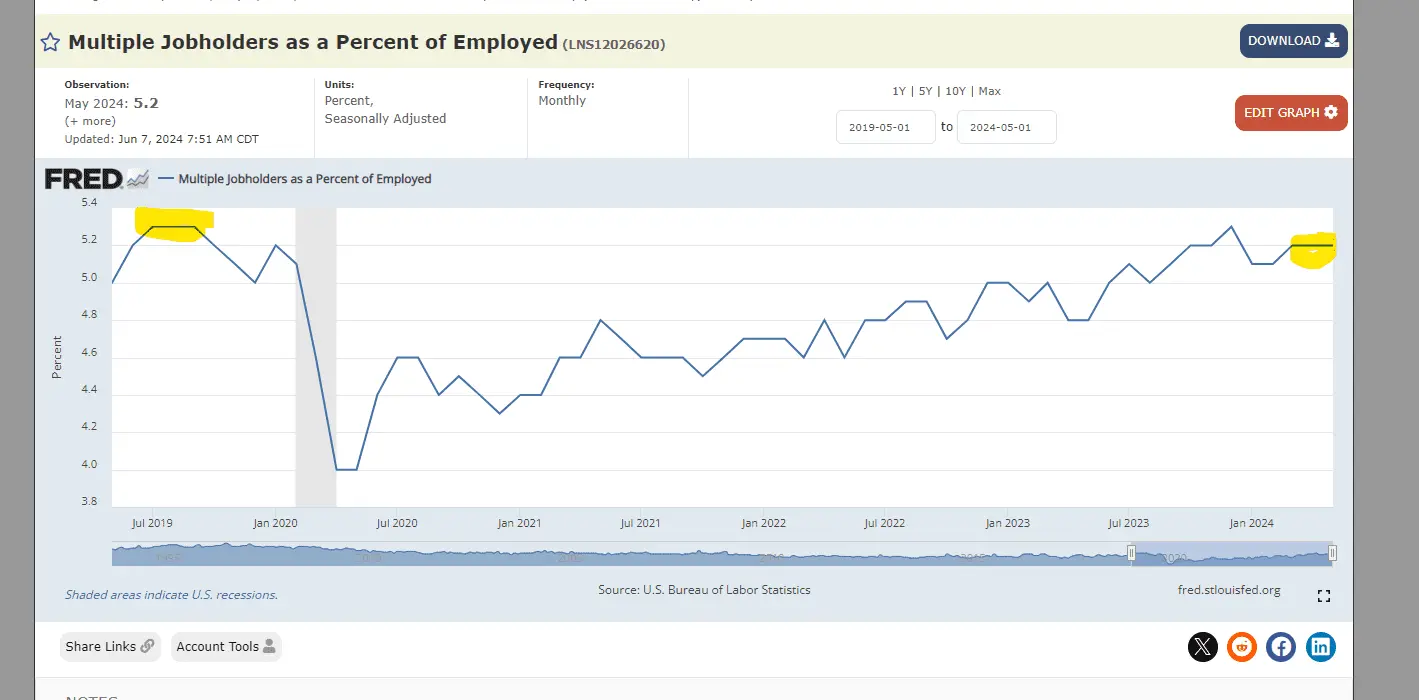The height and width of the screenshot is (700, 1419).
Task: Click the Download button
Action: click(x=1293, y=41)
